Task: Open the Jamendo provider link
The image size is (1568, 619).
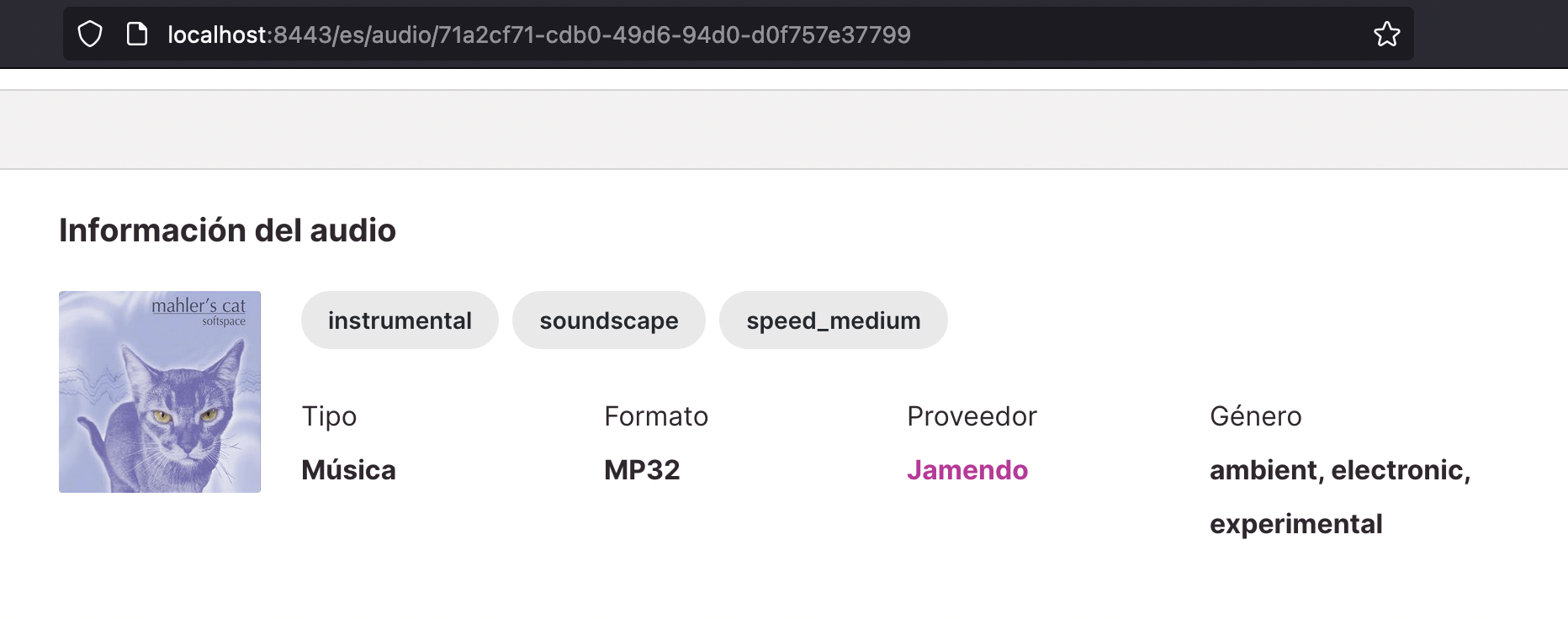Action: click(x=967, y=470)
